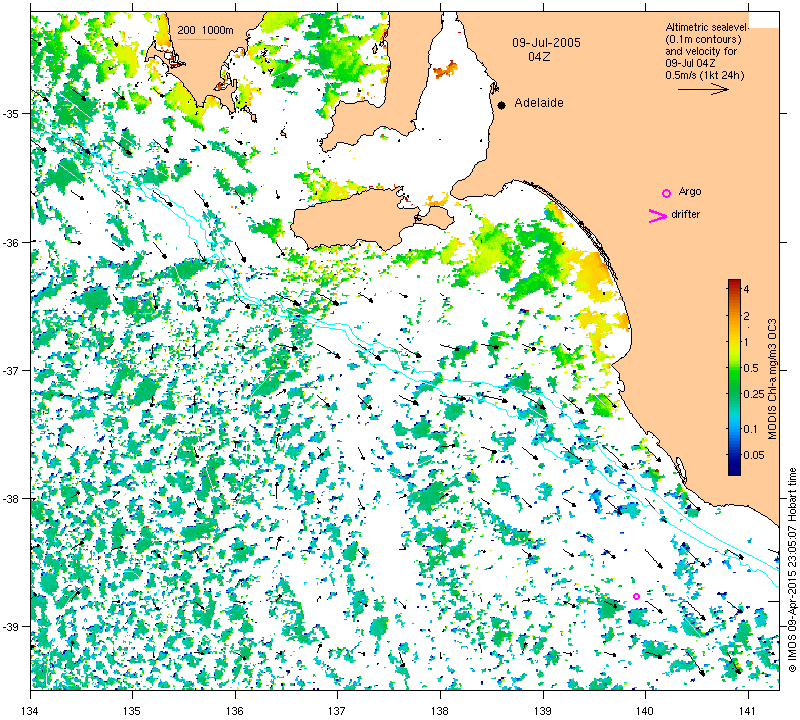The height and width of the screenshot is (720, 800).
Task: Click the longitude axis label '135'
Action: coord(133,710)
